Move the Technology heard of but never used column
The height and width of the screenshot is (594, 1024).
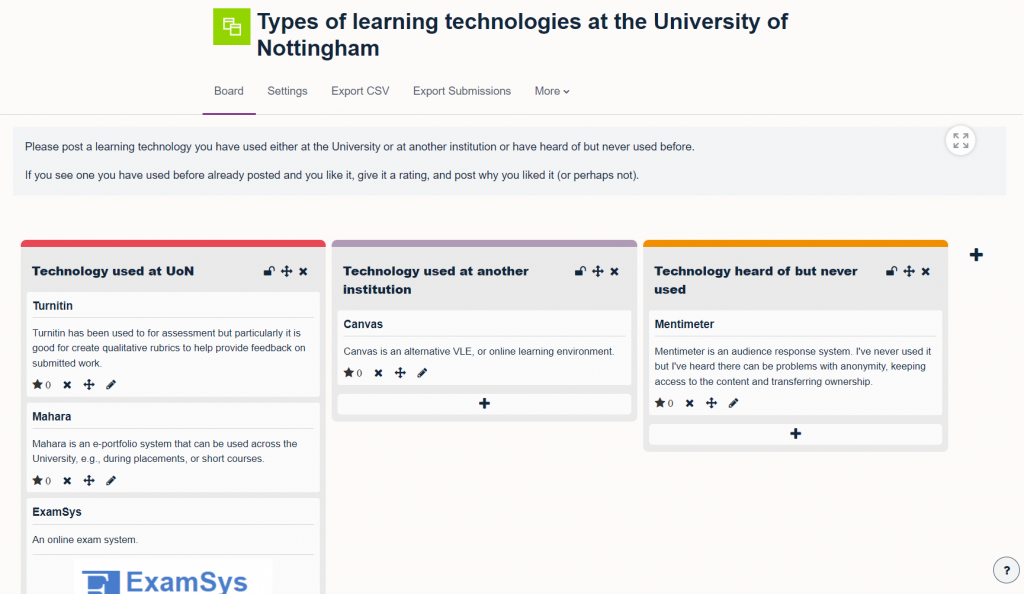point(909,271)
